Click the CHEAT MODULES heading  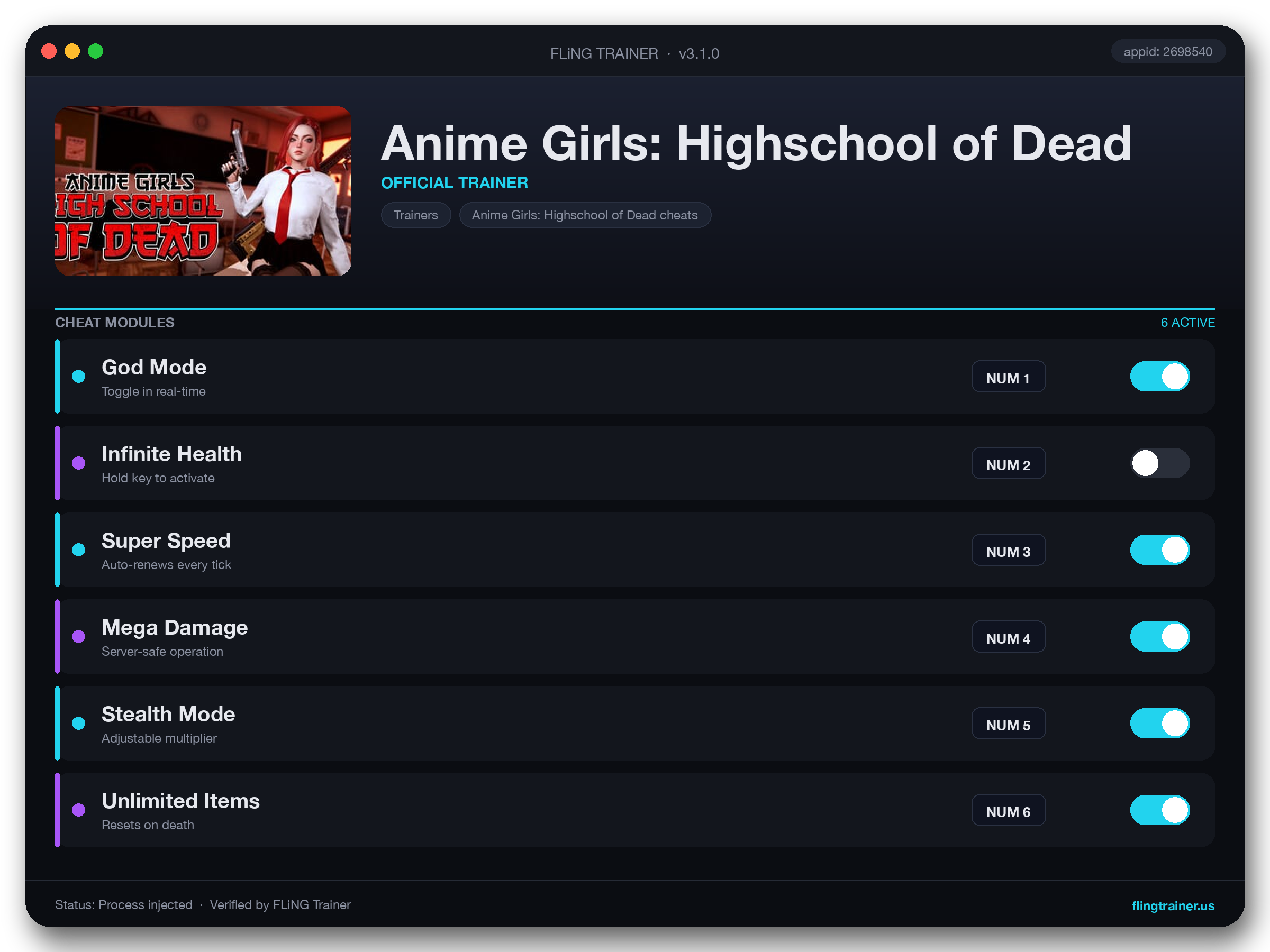click(x=115, y=323)
